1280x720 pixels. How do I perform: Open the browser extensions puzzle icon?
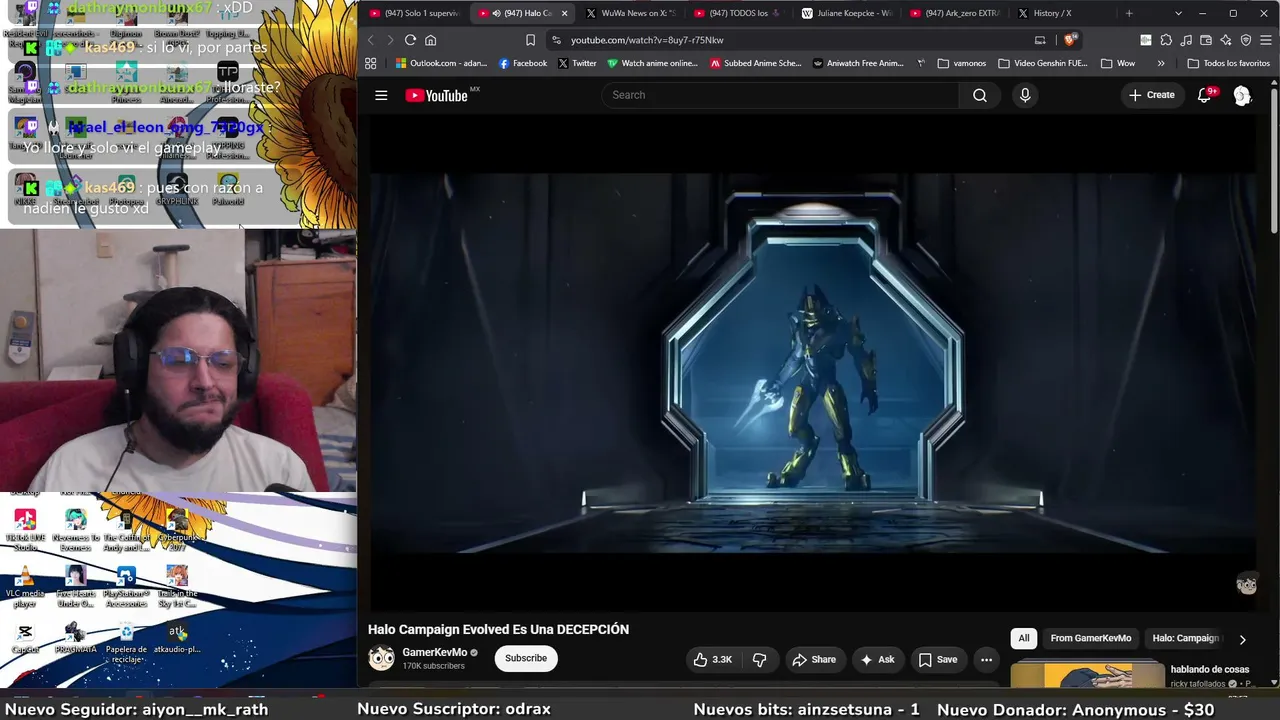click(1165, 40)
